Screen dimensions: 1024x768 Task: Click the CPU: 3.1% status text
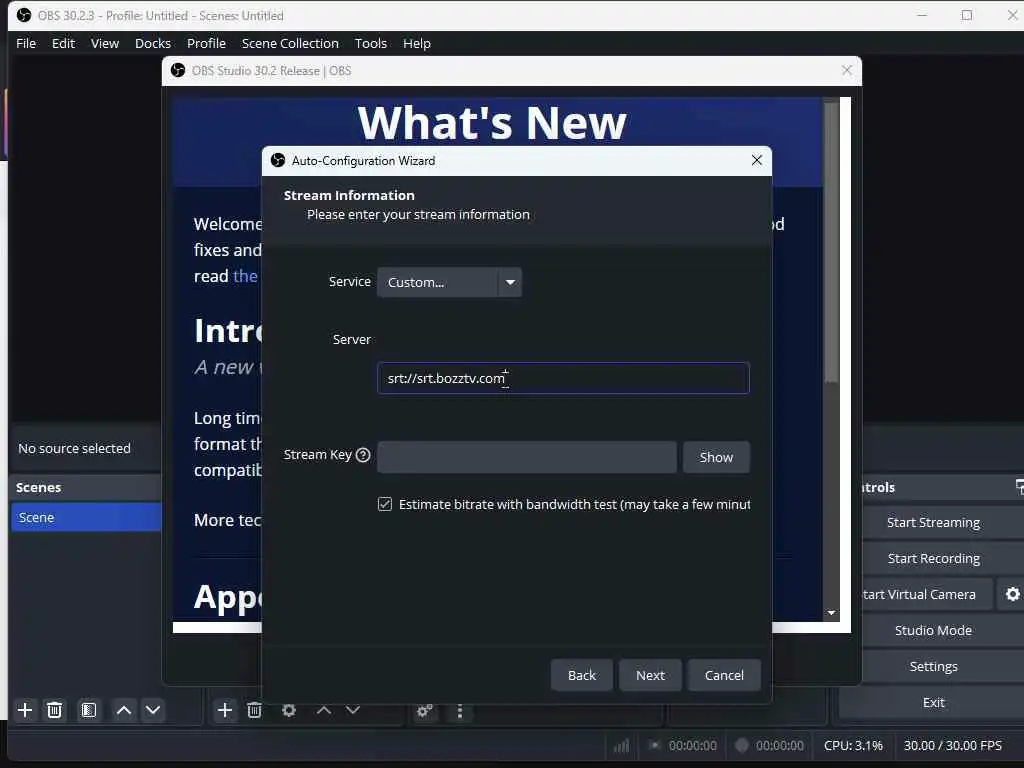point(853,745)
